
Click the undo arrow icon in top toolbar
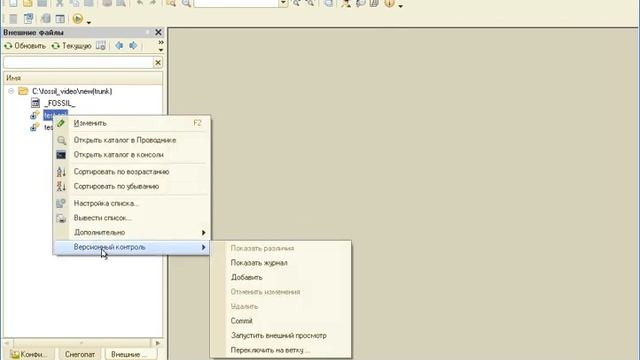pos(140,3)
